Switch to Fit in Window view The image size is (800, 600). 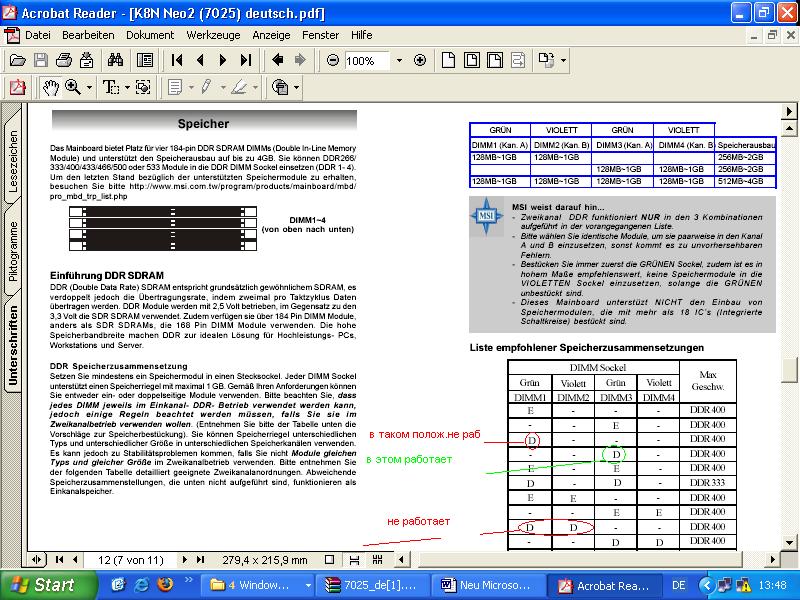471,60
